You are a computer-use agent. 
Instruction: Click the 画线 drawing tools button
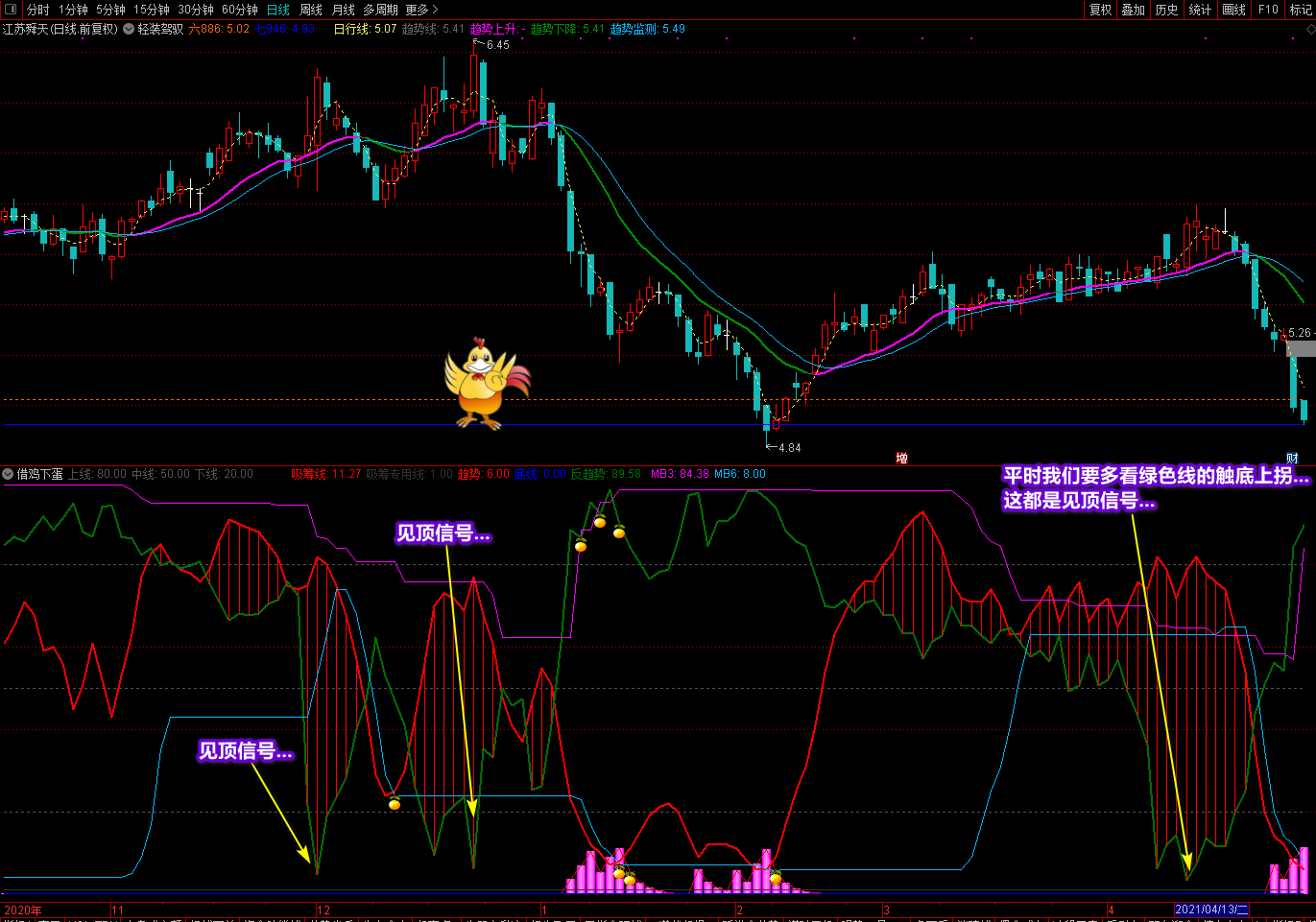tap(1233, 10)
